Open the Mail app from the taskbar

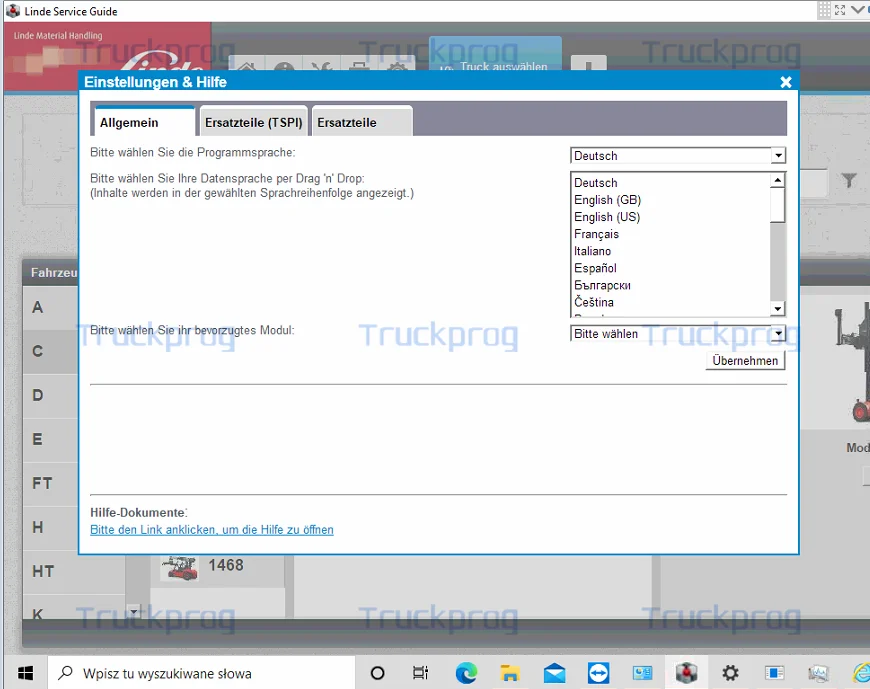pos(554,673)
